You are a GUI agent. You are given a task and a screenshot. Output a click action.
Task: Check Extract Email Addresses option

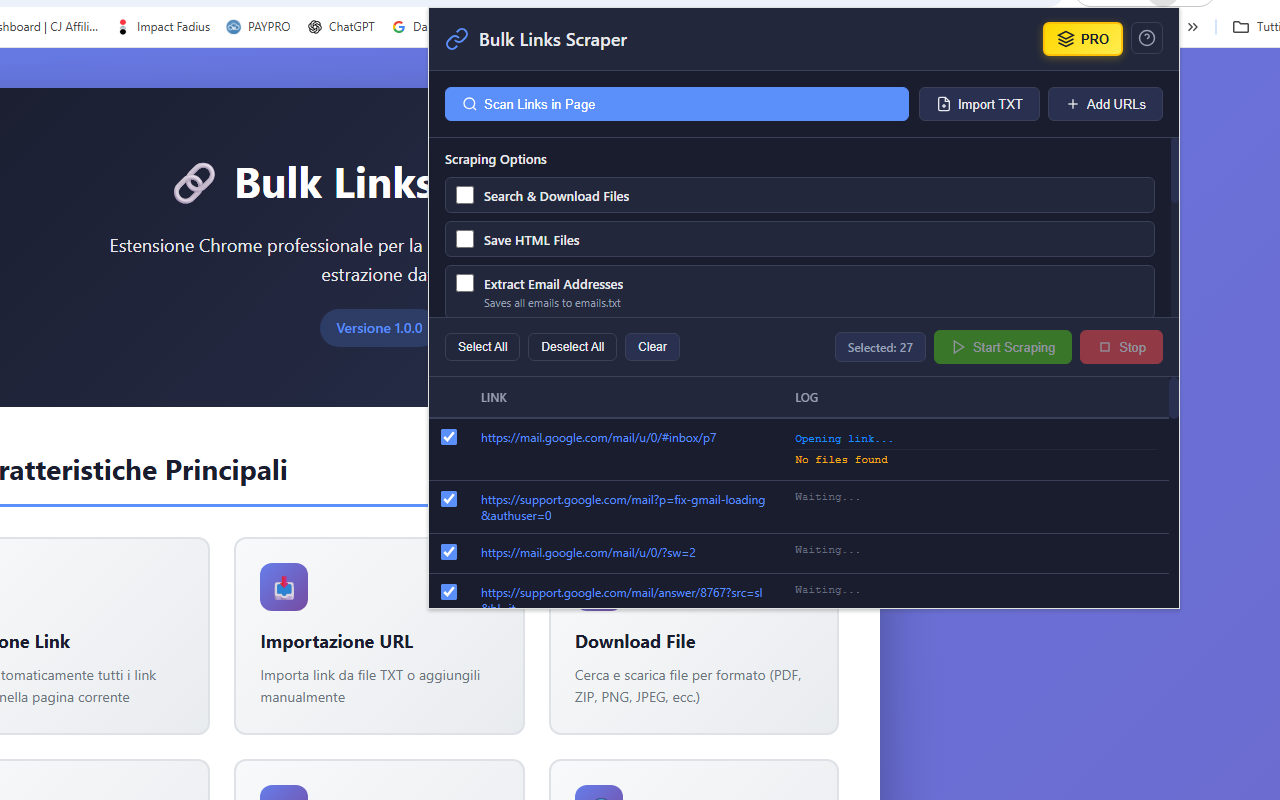[x=465, y=283]
